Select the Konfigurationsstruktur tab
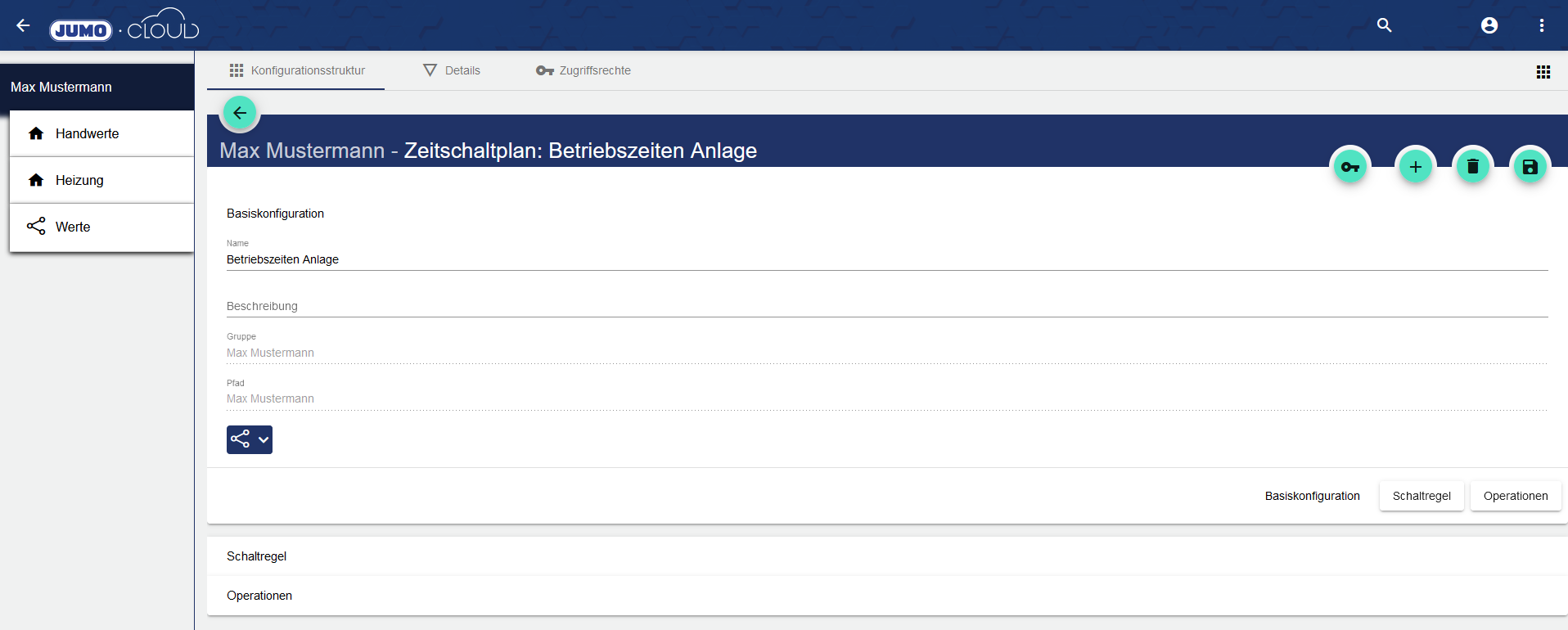Viewport: 1568px width, 630px height. coord(296,70)
